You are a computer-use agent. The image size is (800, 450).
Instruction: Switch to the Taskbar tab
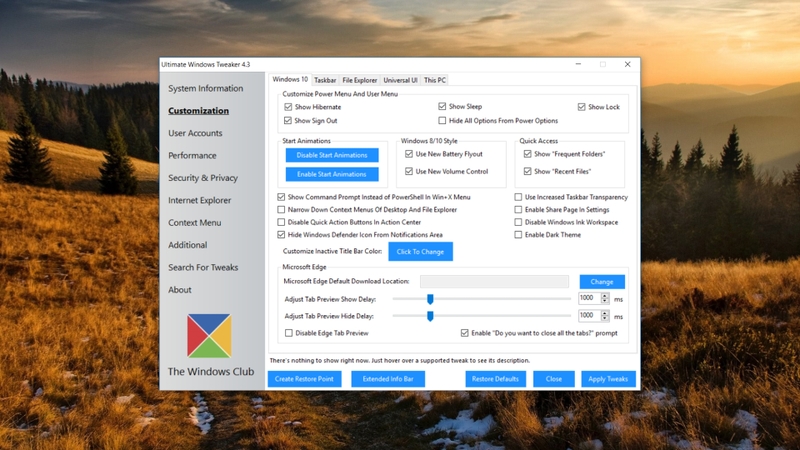click(x=325, y=80)
